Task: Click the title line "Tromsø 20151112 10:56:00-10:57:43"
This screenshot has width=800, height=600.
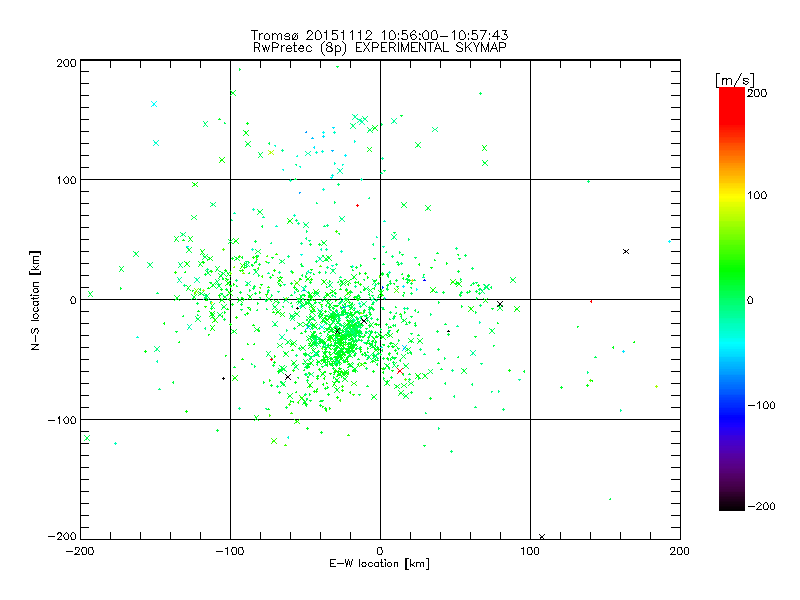Action: (379, 35)
